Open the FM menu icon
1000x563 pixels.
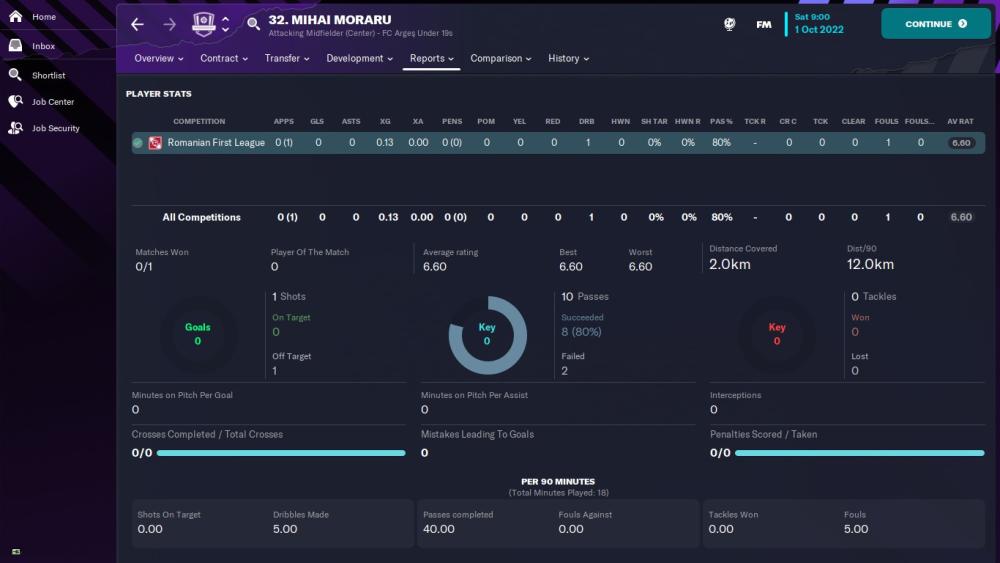(764, 24)
